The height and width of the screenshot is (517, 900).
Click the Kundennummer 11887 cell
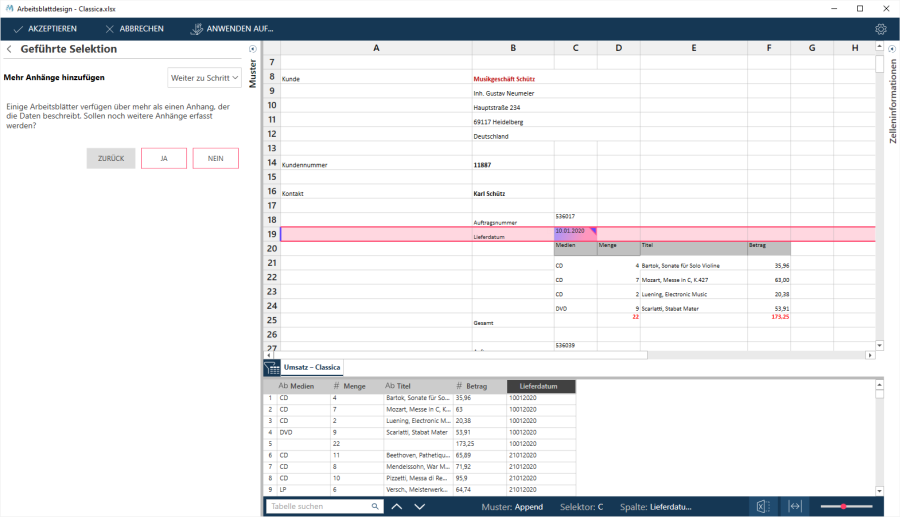513,165
